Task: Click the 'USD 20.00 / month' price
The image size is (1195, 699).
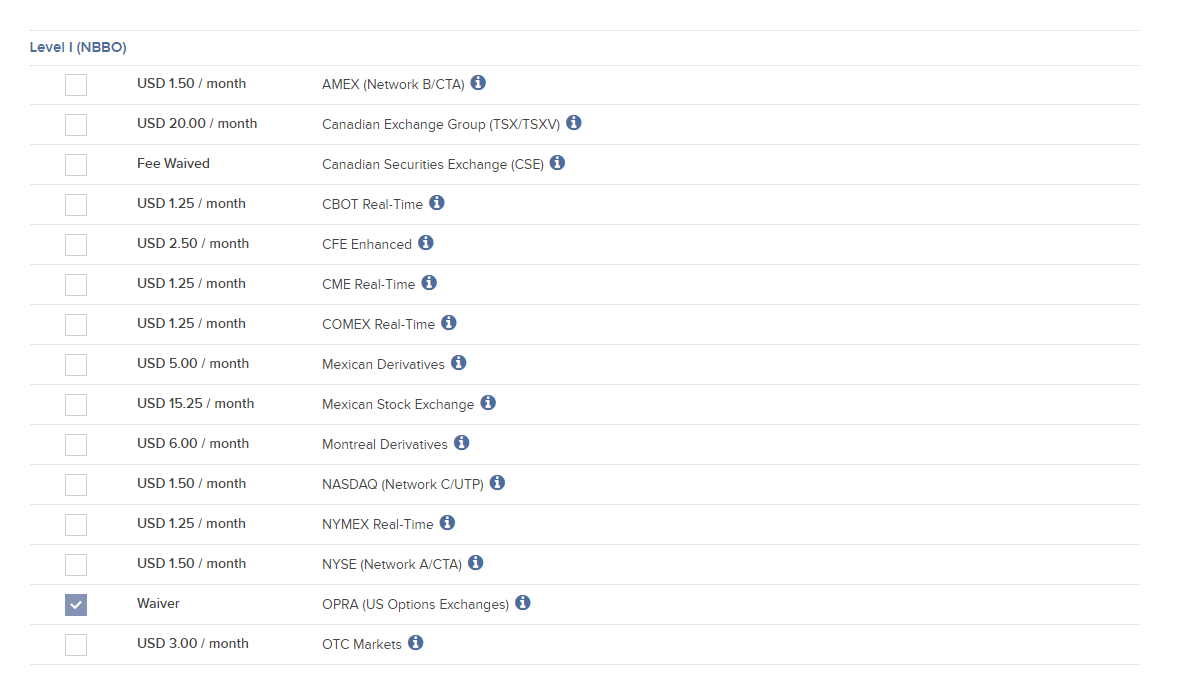Action: (x=197, y=123)
